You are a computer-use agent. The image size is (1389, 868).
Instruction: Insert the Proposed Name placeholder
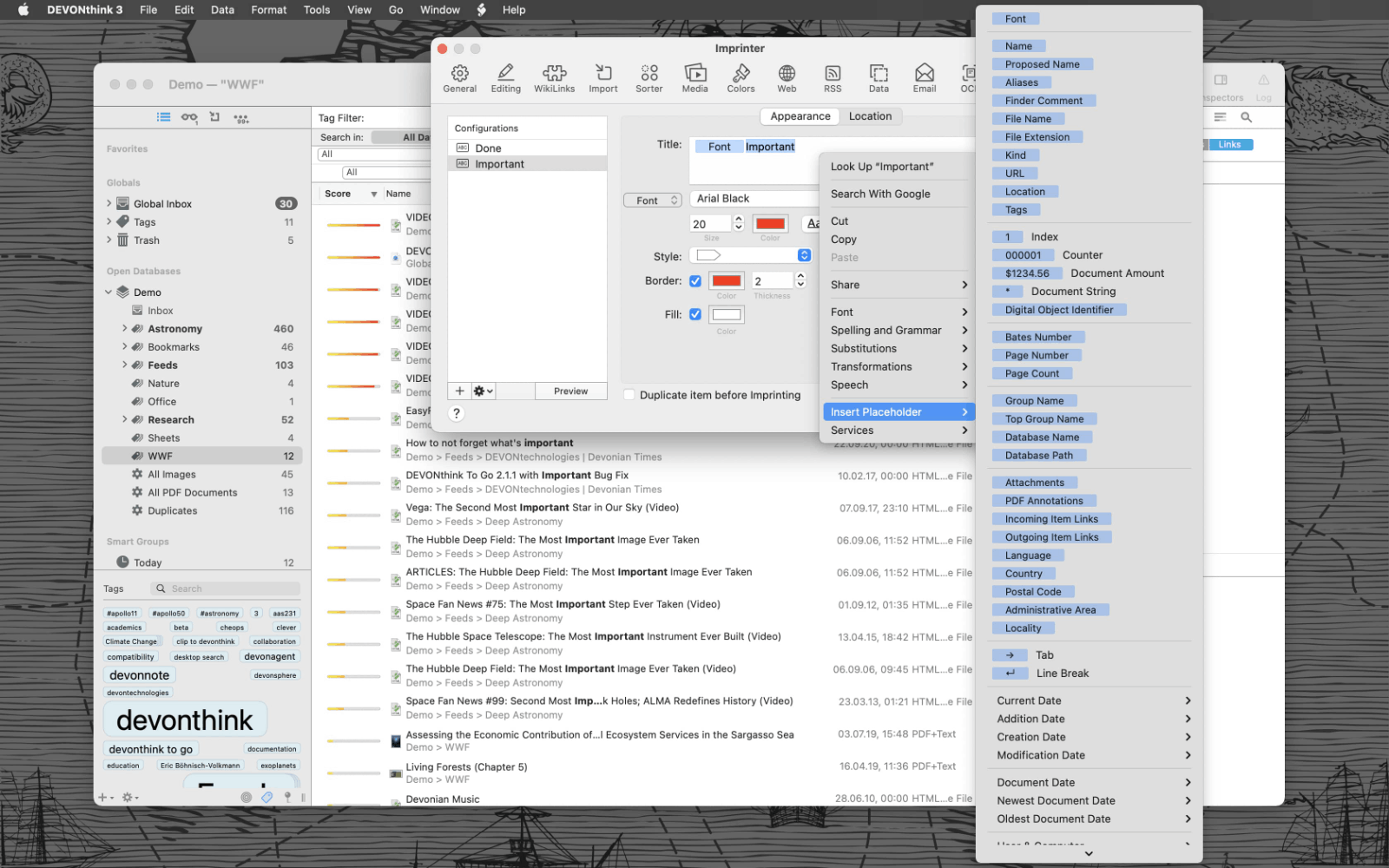[x=1042, y=64]
